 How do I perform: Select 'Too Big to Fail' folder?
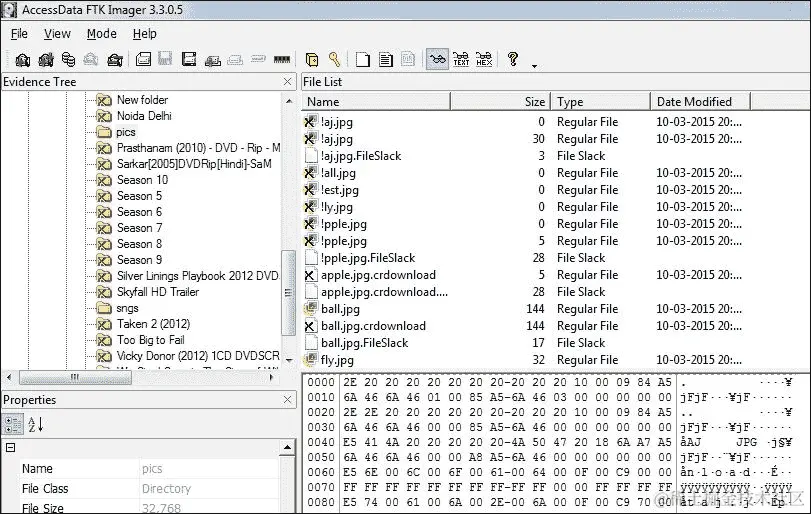[151, 340]
